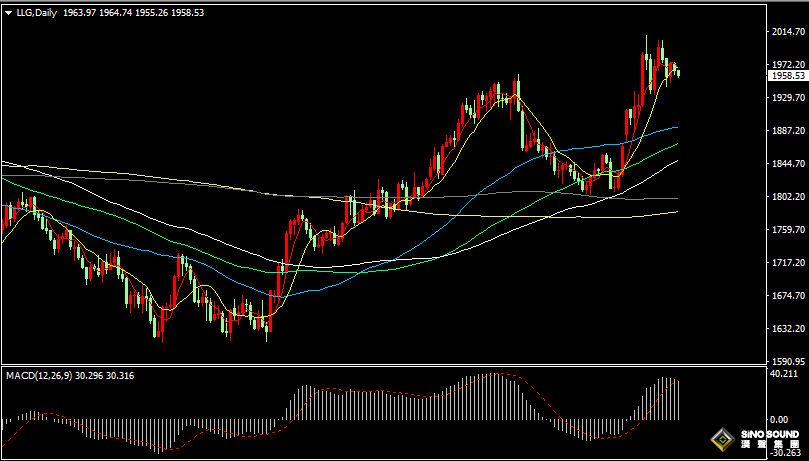Click the divider between price chart and MACD

pos(383,366)
